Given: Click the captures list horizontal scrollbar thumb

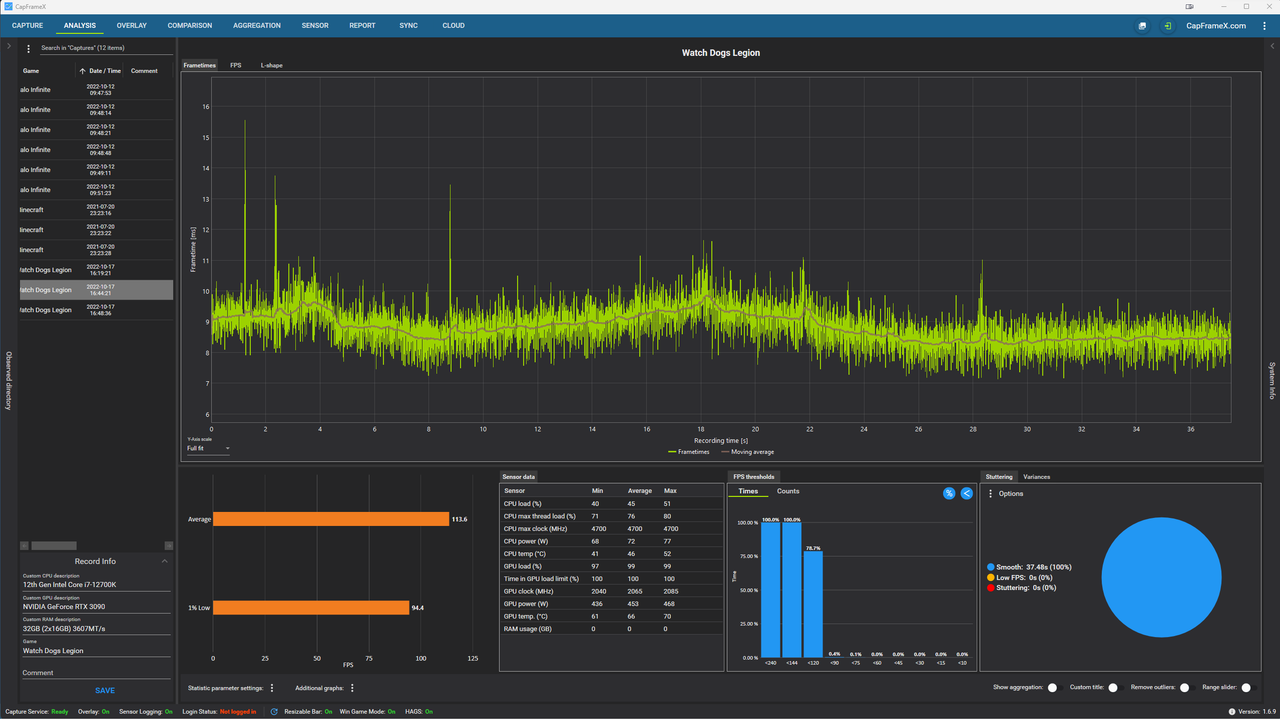Looking at the screenshot, I should [x=54, y=546].
